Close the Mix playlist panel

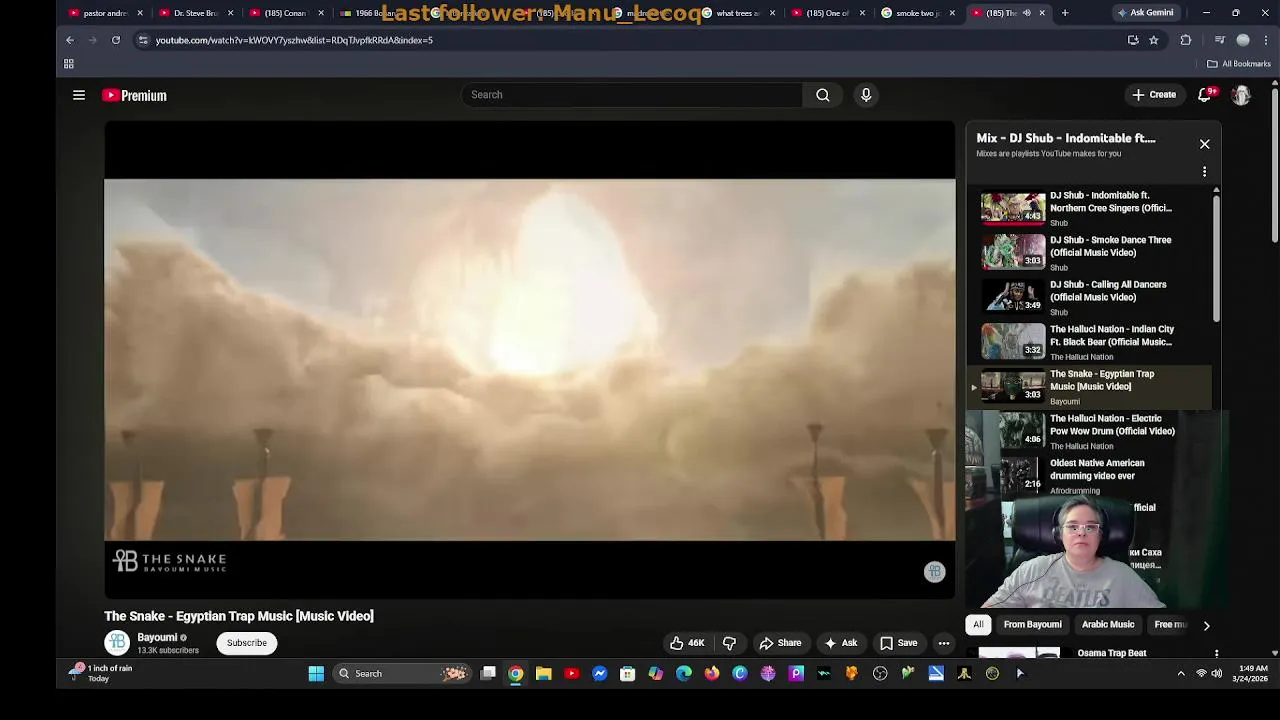pyautogui.click(x=1204, y=144)
